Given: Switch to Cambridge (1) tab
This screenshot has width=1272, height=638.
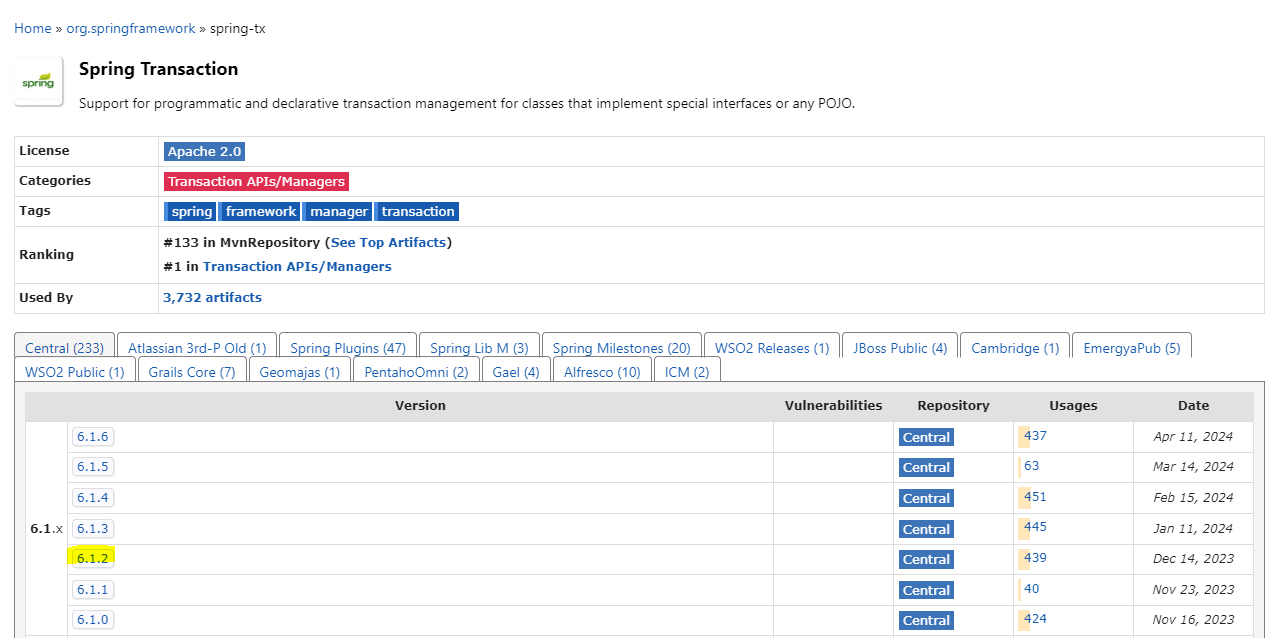Looking at the screenshot, I should (1015, 348).
